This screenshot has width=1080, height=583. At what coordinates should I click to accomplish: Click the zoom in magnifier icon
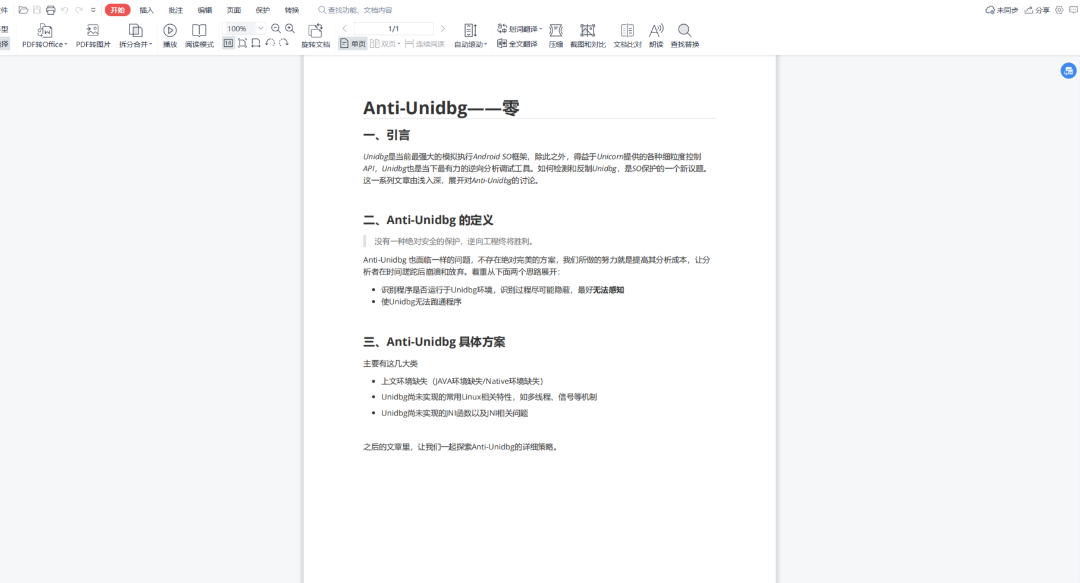pos(290,29)
